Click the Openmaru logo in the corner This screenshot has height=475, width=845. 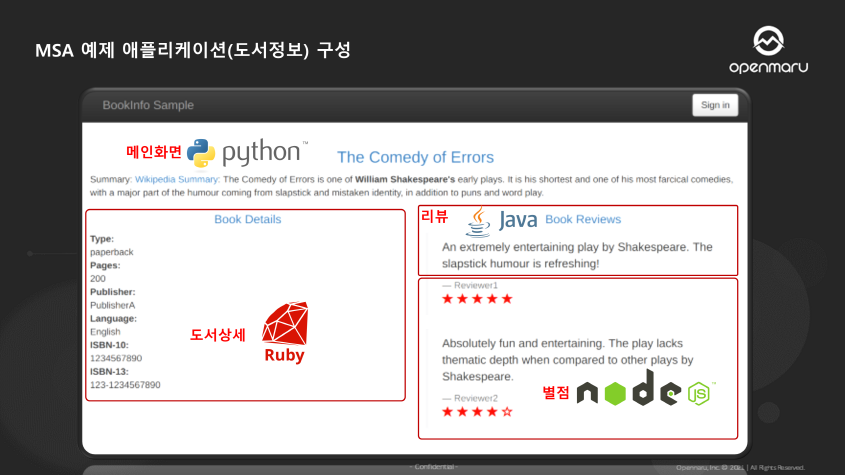(769, 51)
